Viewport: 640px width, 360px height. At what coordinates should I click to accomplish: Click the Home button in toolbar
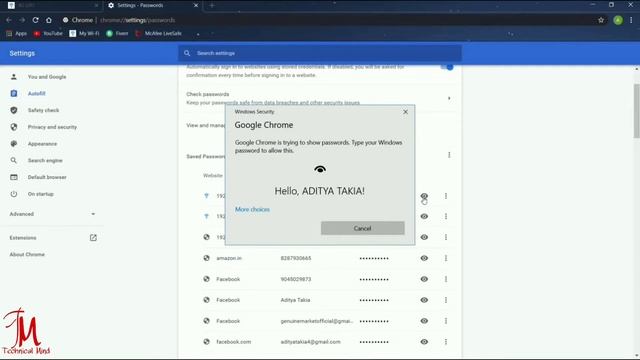(x=49, y=20)
